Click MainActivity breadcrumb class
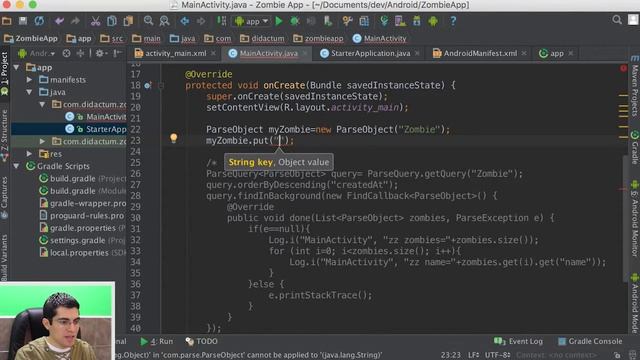Screen dimensions: 640x360 click(380, 38)
